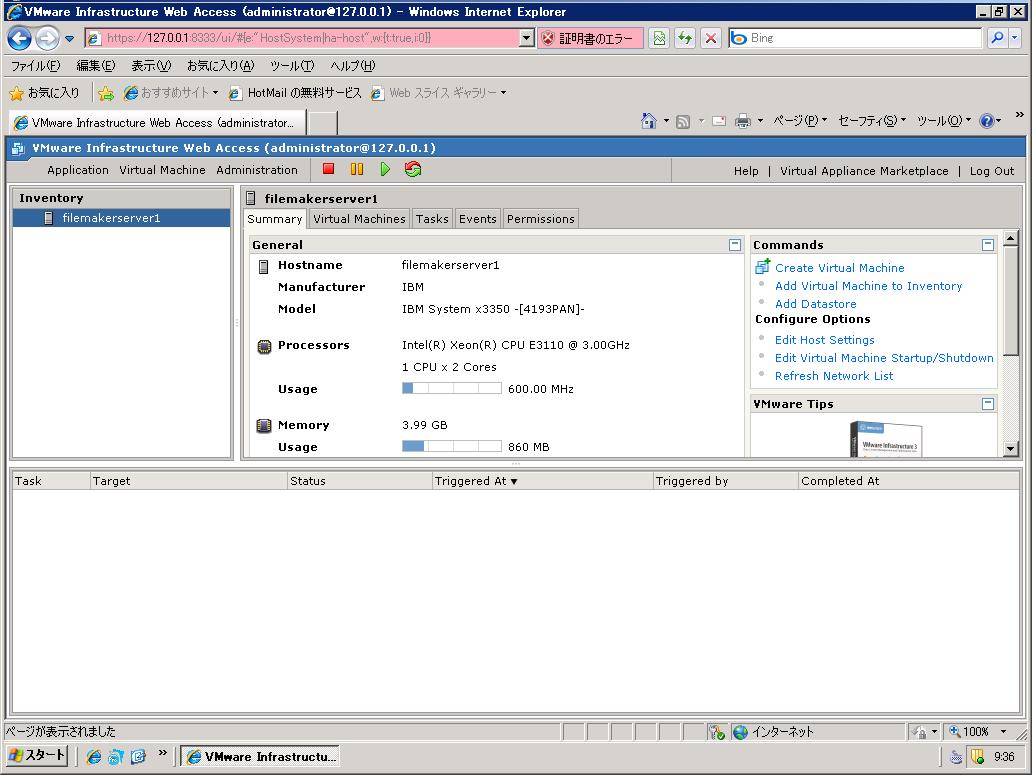Click the Help link
The height and width of the screenshot is (775, 1032).
pyautogui.click(x=746, y=171)
